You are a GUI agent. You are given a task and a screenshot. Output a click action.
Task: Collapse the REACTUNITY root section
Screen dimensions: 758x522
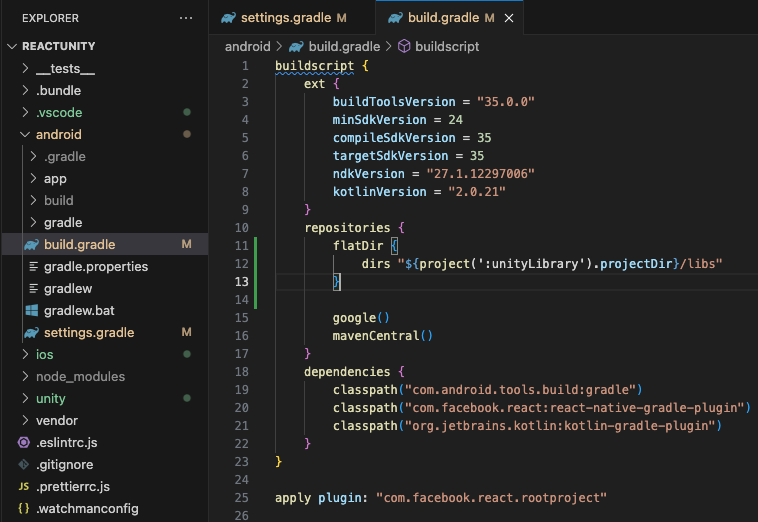coord(13,46)
